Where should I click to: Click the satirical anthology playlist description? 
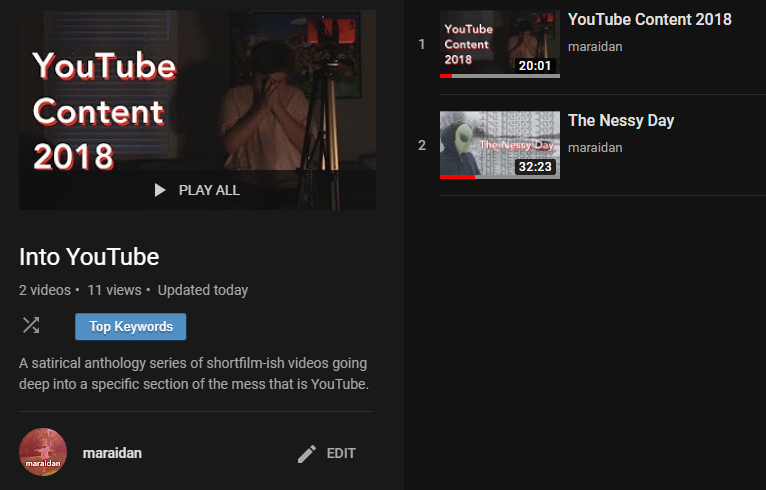click(x=194, y=373)
